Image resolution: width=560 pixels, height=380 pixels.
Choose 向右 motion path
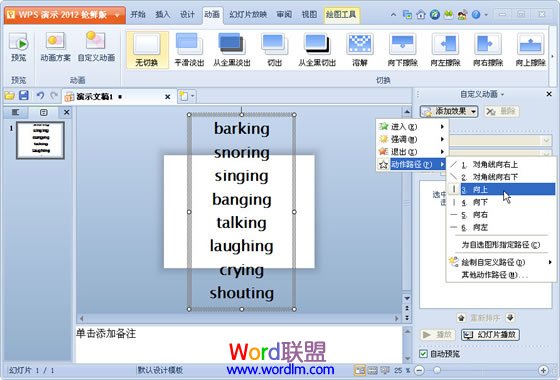tap(501, 215)
